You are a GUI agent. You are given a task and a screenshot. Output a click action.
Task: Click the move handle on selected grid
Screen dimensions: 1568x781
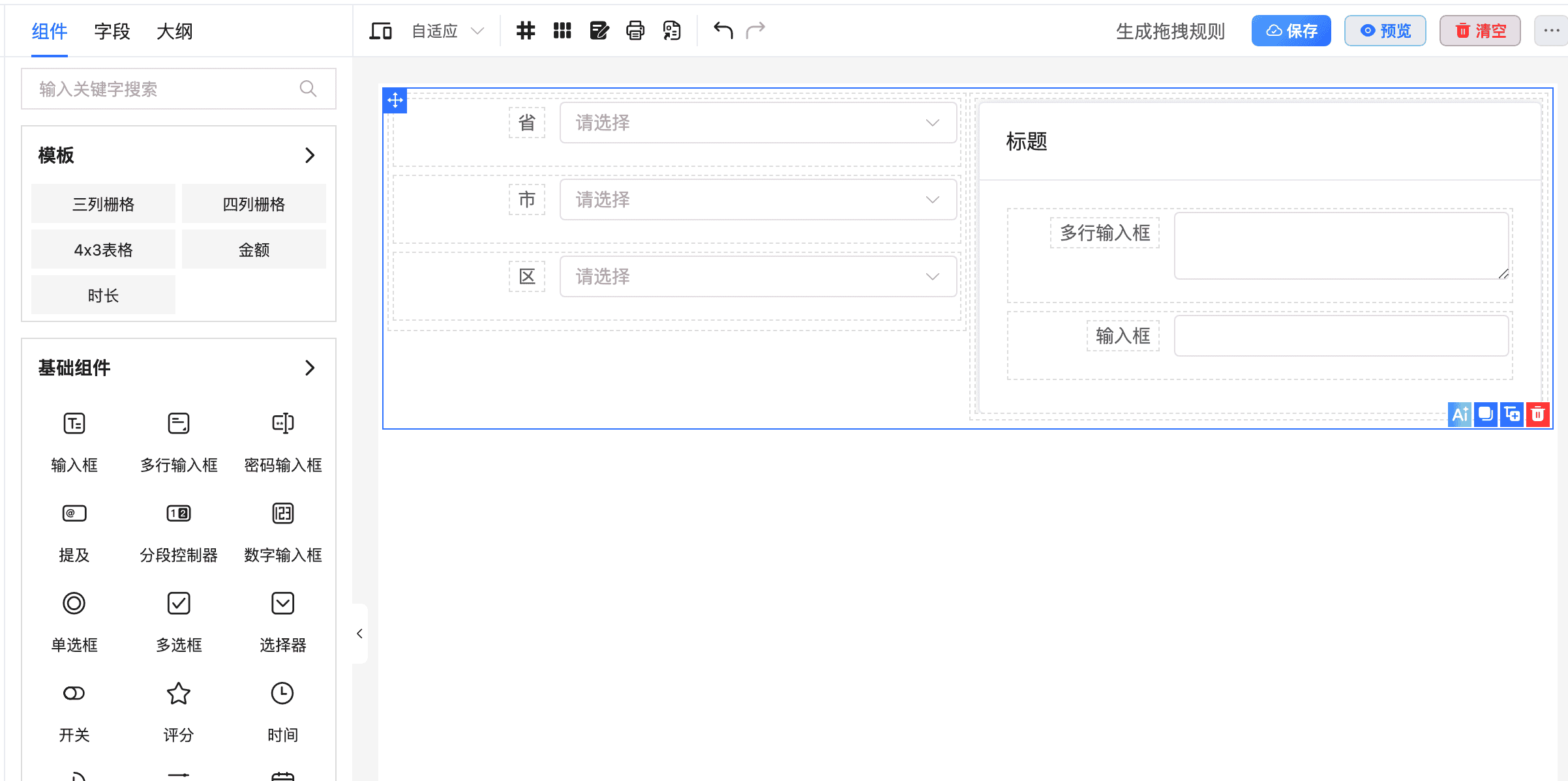395,100
